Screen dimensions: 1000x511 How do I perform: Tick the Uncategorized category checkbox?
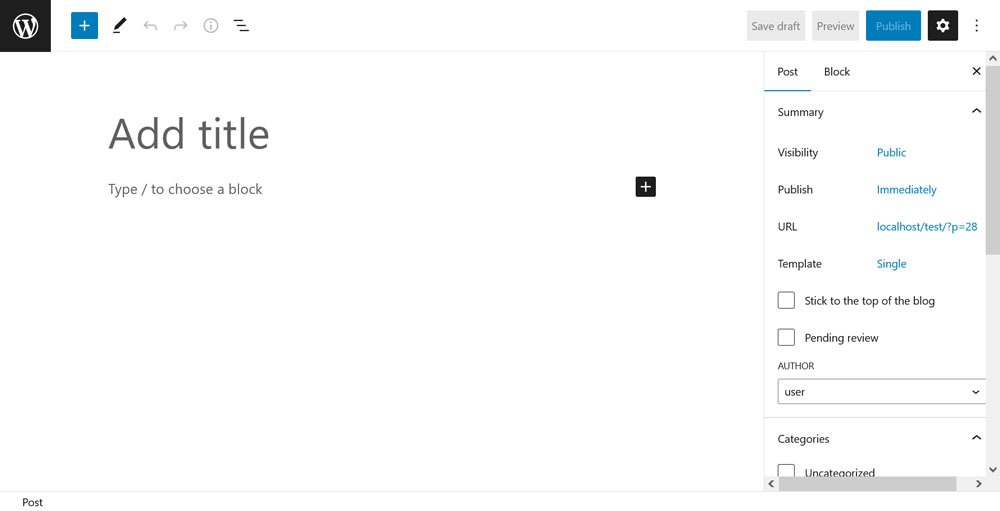point(786,471)
